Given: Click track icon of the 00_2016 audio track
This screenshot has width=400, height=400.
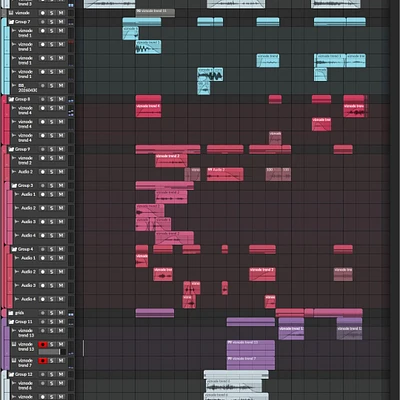Looking at the screenshot, I should 14,86.
